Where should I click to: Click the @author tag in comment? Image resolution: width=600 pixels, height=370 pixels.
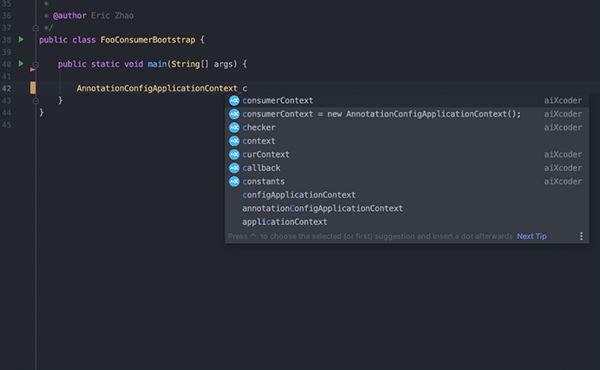(70, 16)
